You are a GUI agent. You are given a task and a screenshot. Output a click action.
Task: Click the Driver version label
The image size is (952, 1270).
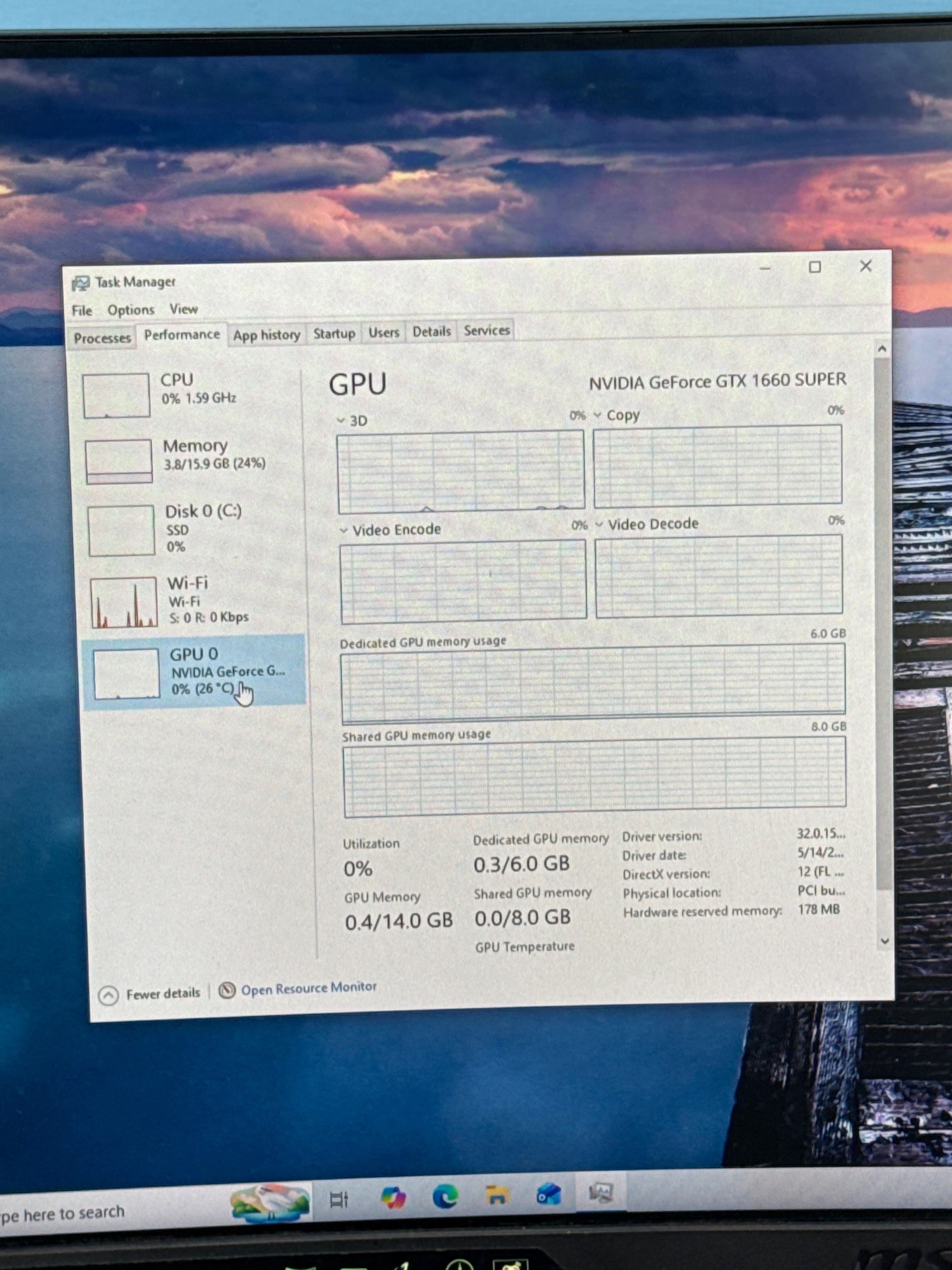click(662, 836)
